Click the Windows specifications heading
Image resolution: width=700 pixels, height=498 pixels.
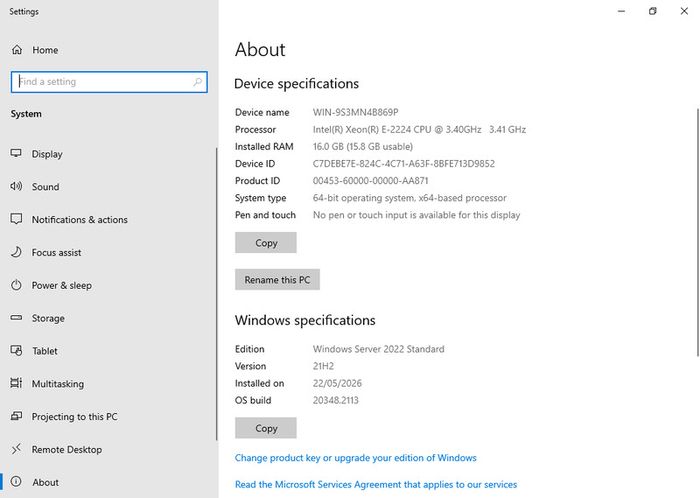[305, 320]
